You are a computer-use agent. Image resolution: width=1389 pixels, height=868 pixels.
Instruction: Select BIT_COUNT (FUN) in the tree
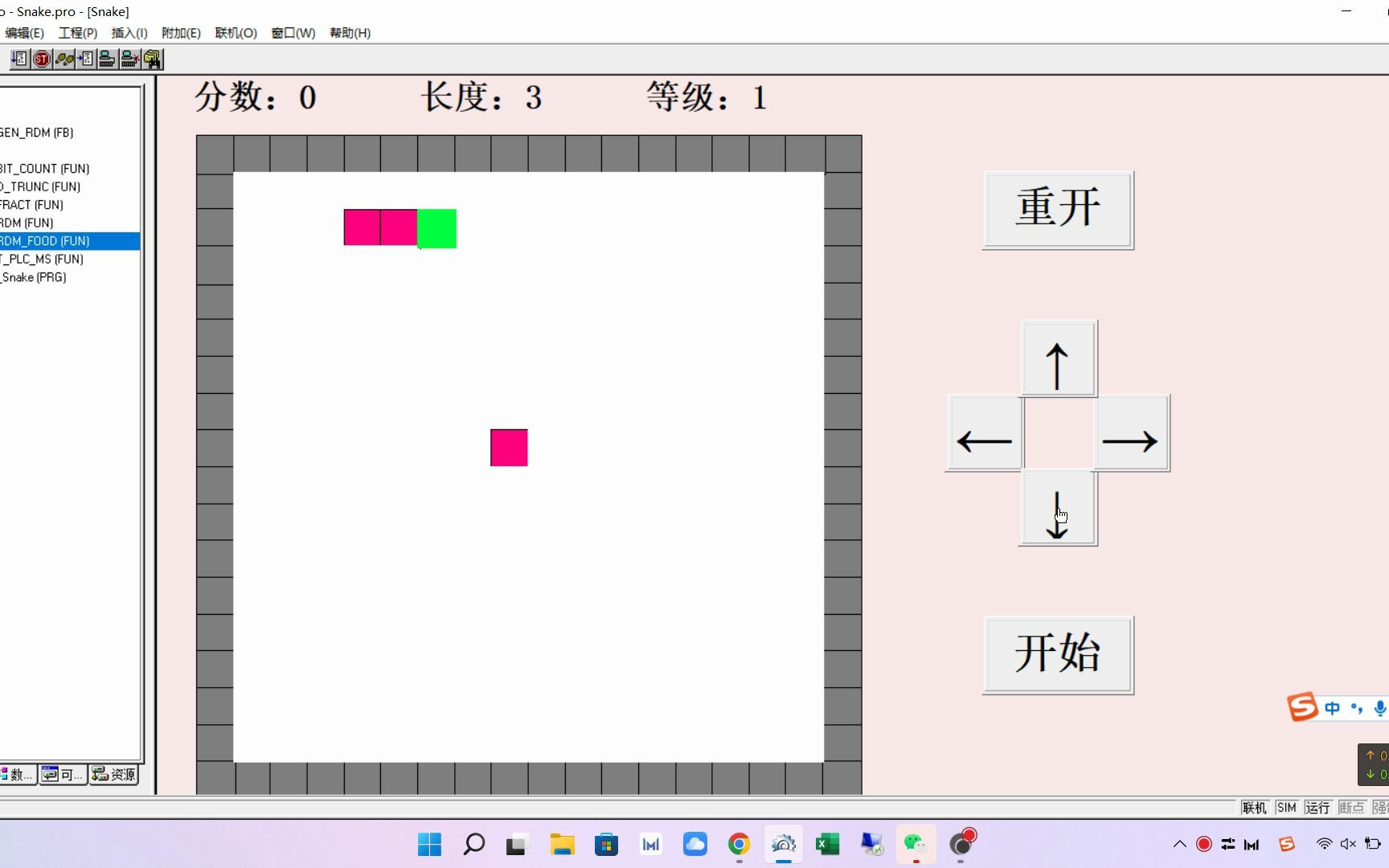pos(44,169)
